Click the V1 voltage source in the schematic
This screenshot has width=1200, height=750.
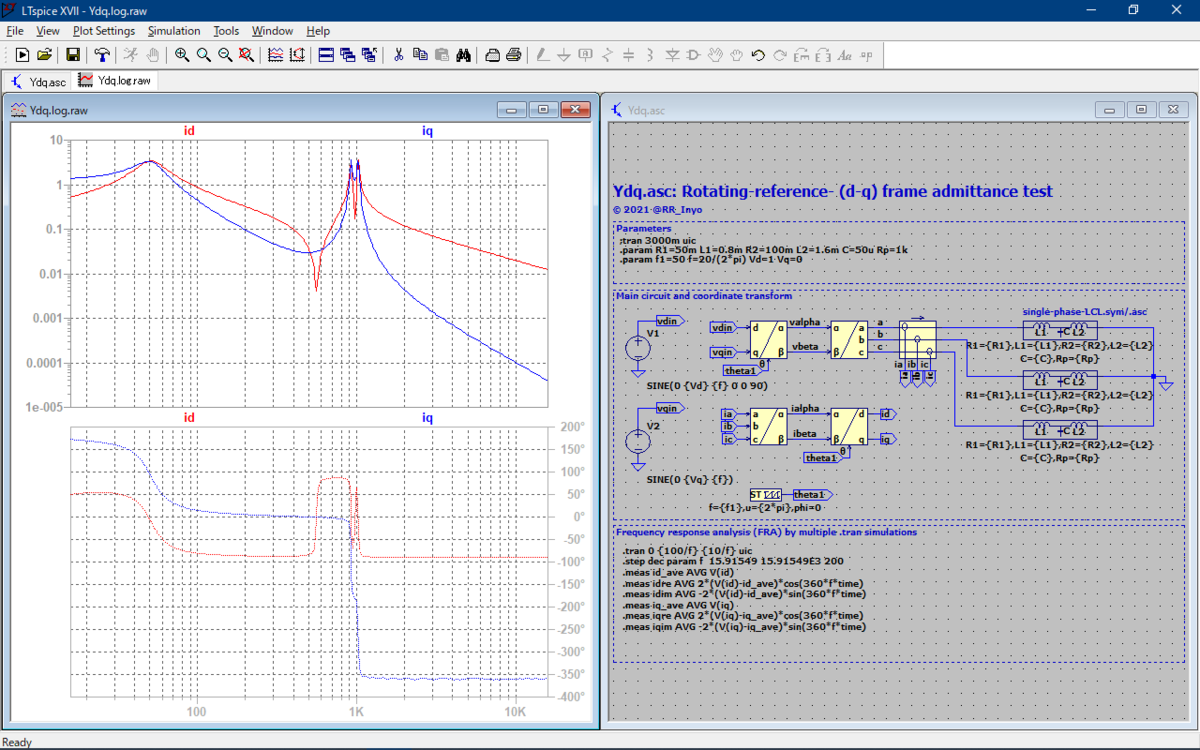(x=637, y=349)
